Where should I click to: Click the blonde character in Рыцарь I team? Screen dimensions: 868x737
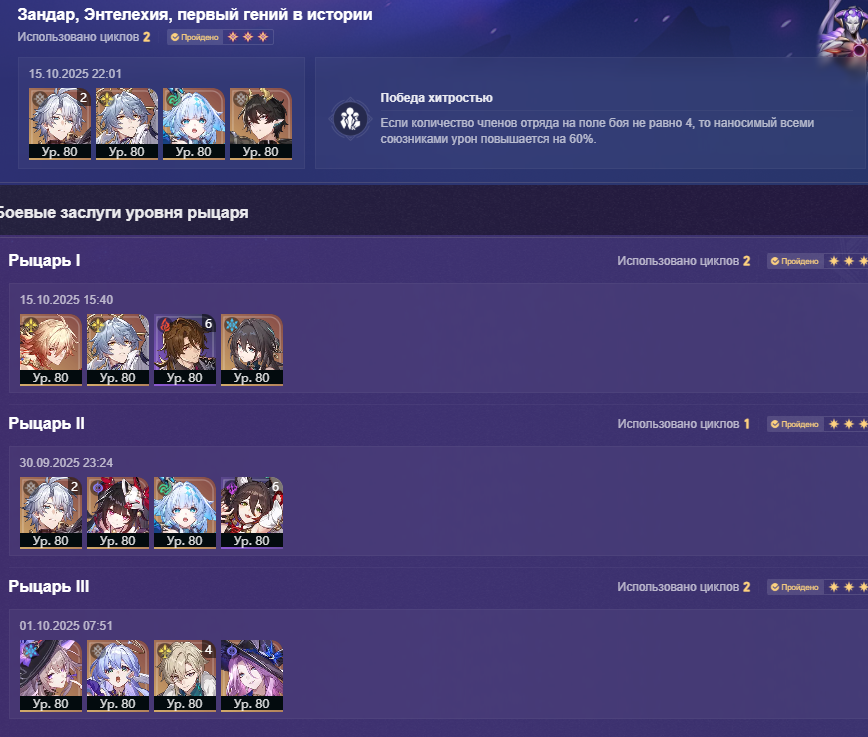51,350
